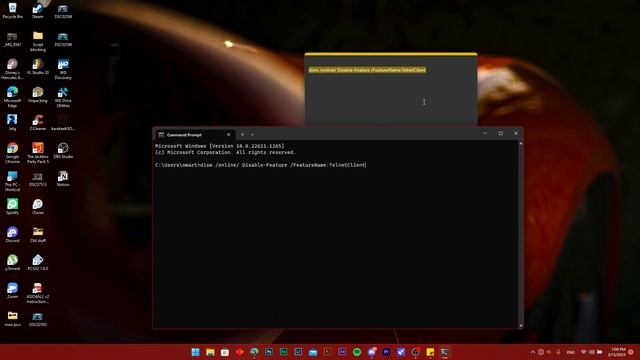Select the Discord desktop shortcut

click(12, 235)
